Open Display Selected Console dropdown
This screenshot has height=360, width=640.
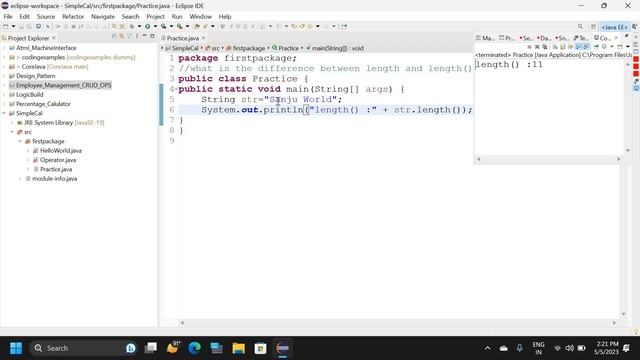pos(612,47)
